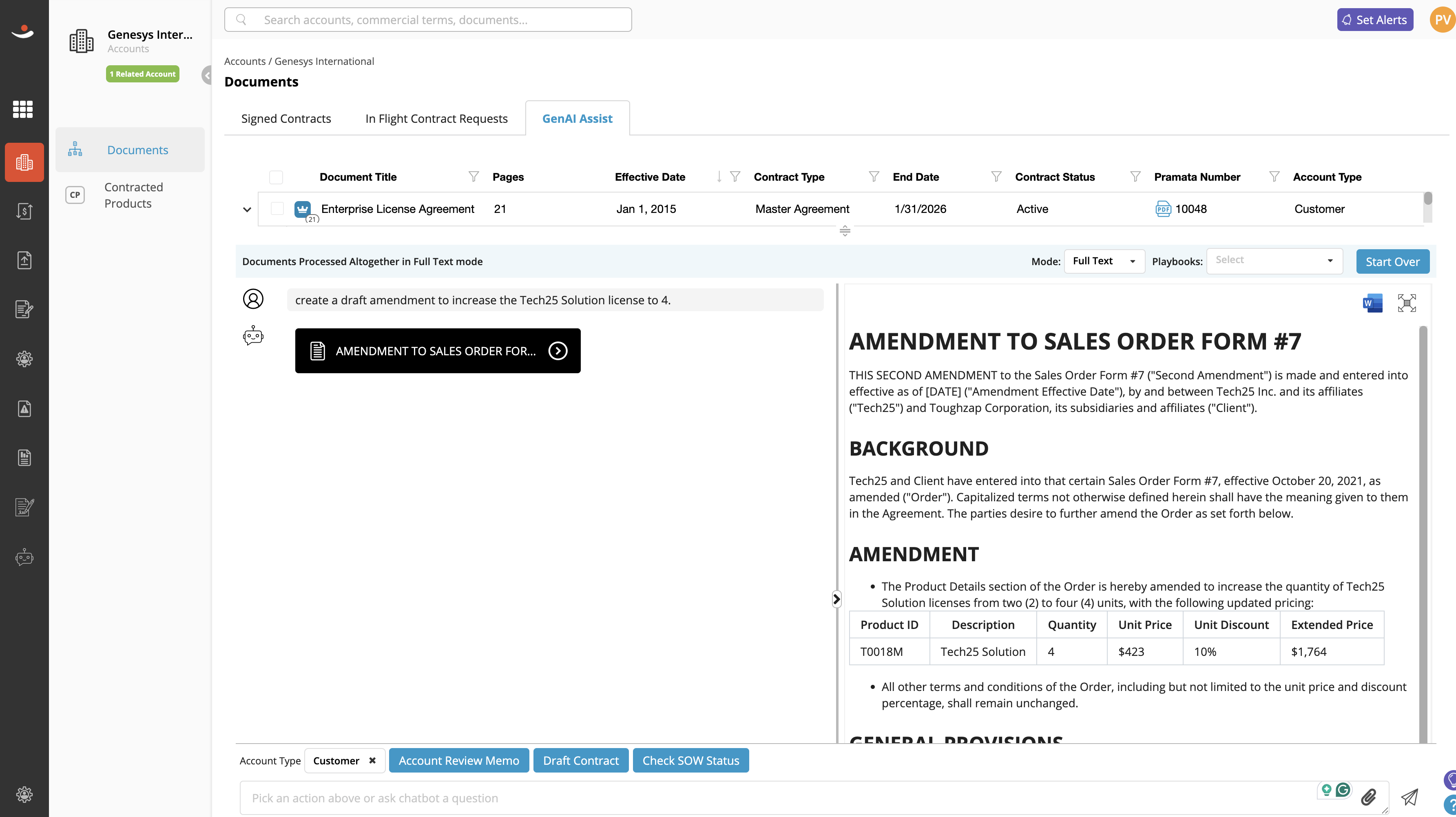This screenshot has height=817, width=1456.
Task: Filter the Effective Date column
Action: pos(735,177)
